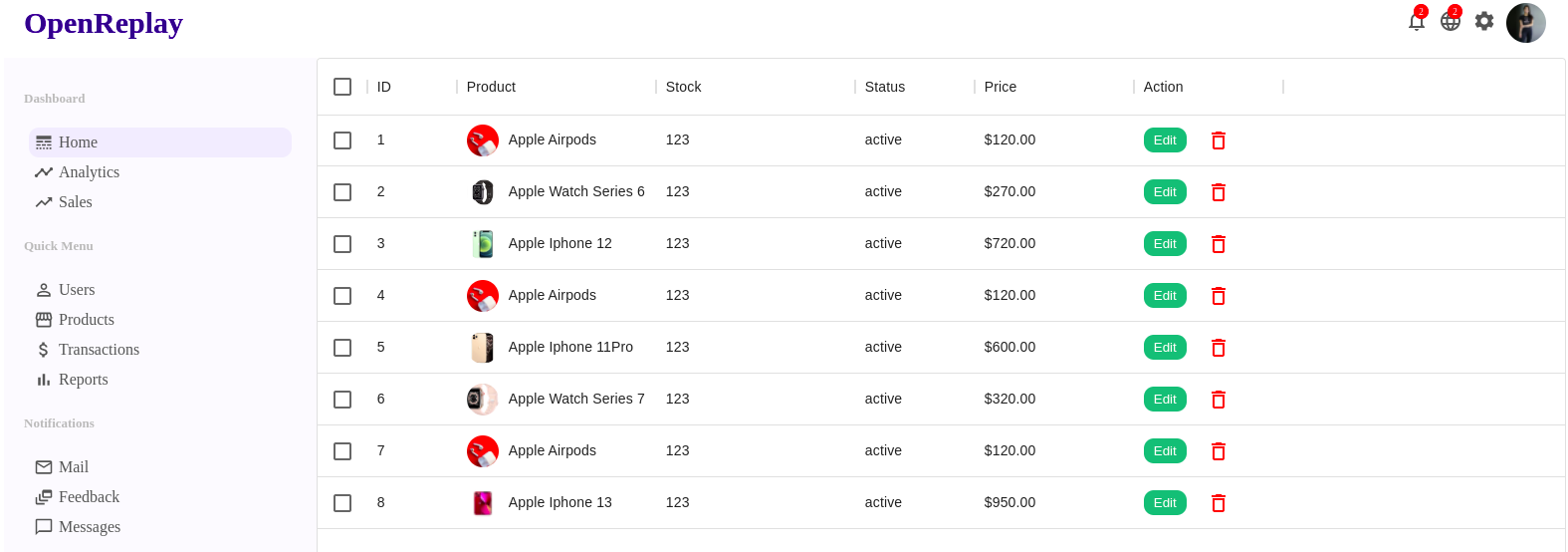Select the Apple Watch Series 6 checkbox
Image resolution: width=1568 pixels, height=552 pixels.
tap(342, 192)
